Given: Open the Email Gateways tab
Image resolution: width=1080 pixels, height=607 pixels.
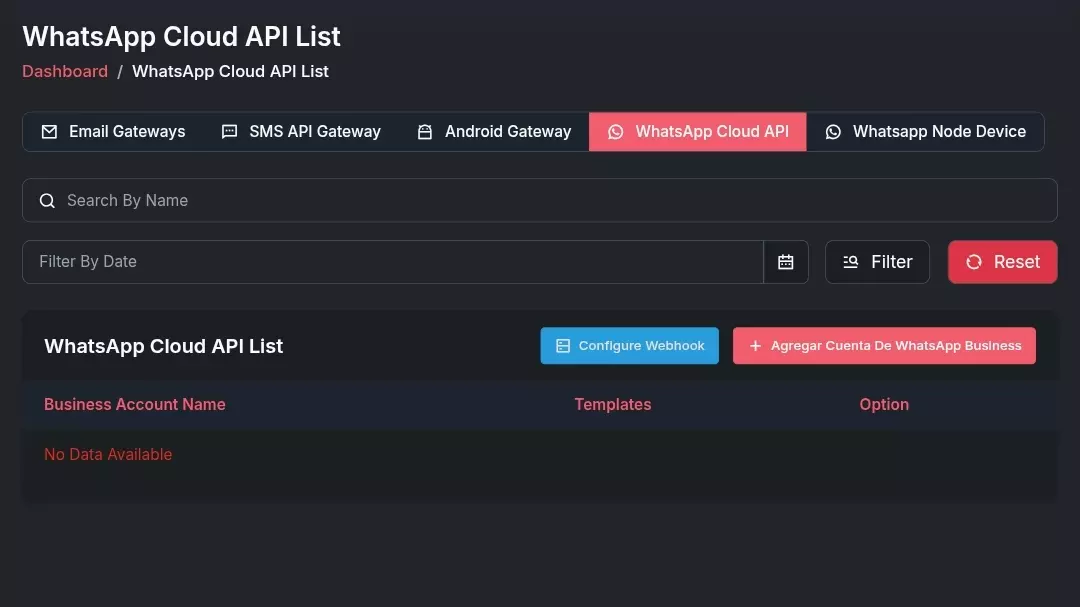Looking at the screenshot, I should pyautogui.click(x=114, y=132).
